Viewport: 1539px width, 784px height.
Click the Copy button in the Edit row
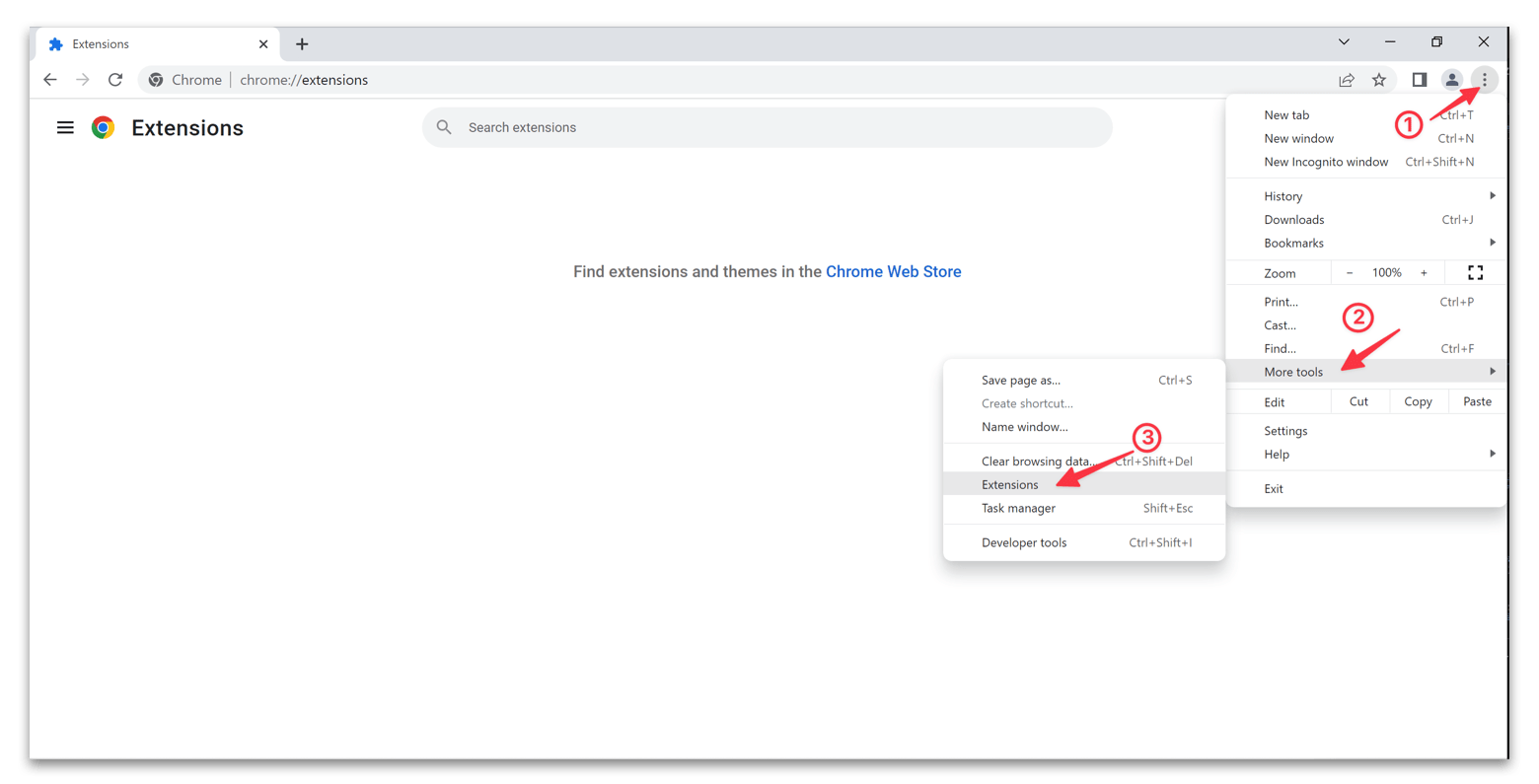click(x=1418, y=401)
